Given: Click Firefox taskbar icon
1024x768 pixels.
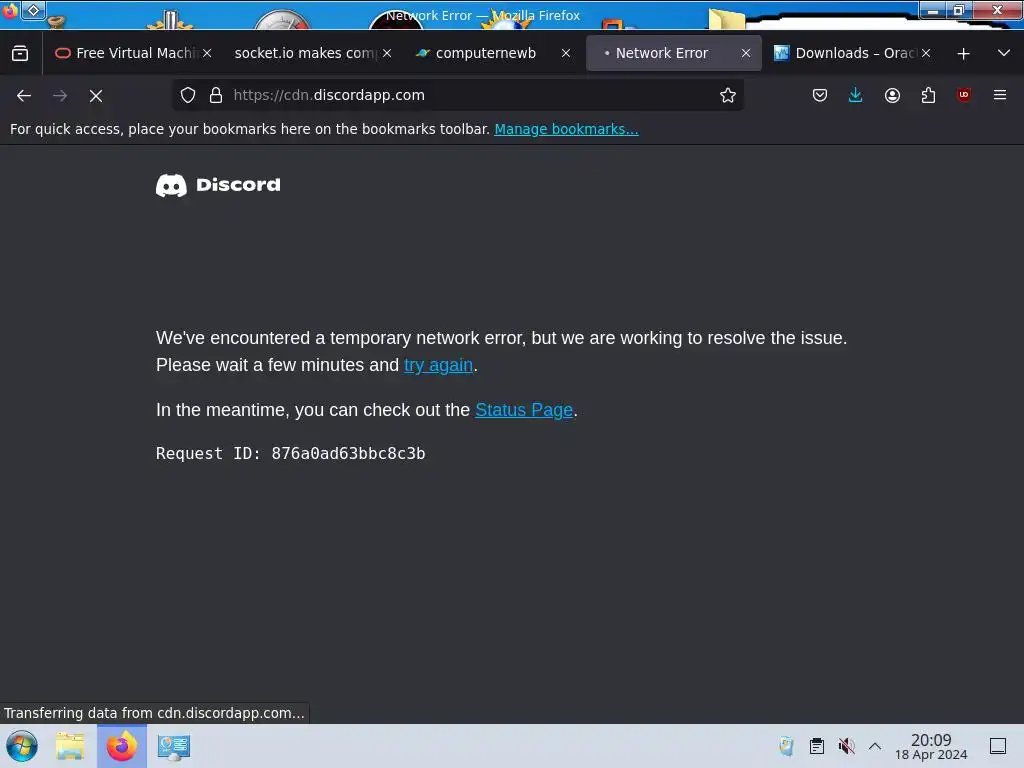Looking at the screenshot, I should (122, 746).
